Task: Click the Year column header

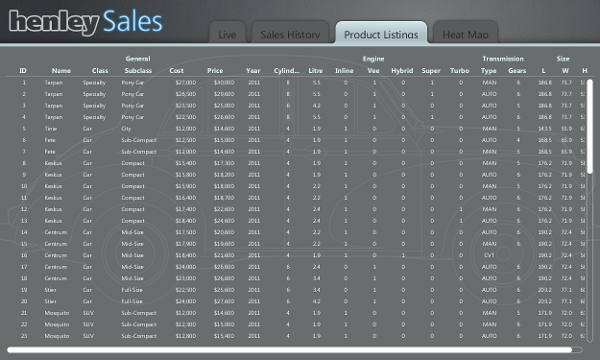Action: click(253, 70)
